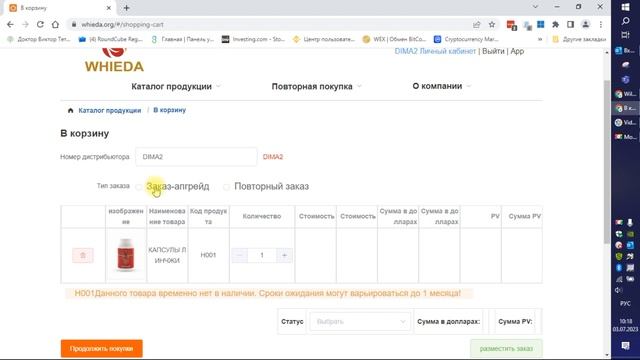This screenshot has width=640, height=360.
Task: Click the H001 product code cell
Action: click(x=208, y=255)
